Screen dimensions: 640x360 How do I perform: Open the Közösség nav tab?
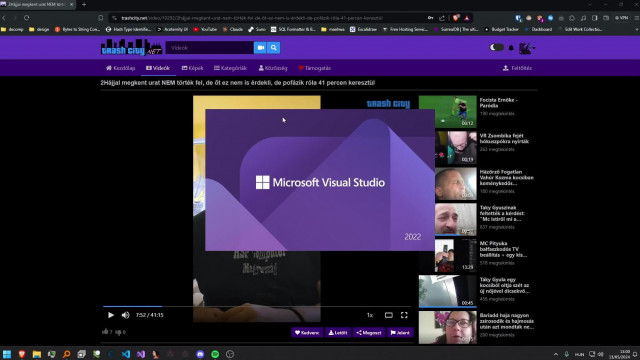[x=273, y=68]
